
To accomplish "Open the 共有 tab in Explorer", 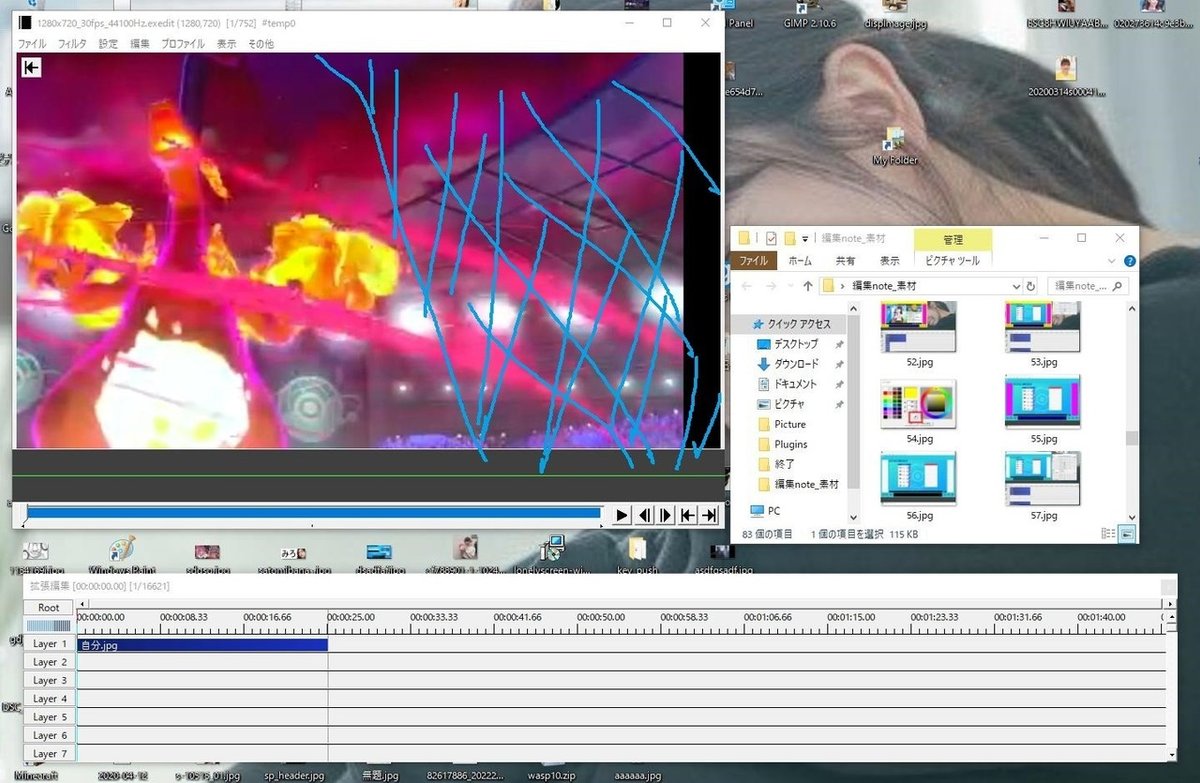I will click(x=846, y=260).
